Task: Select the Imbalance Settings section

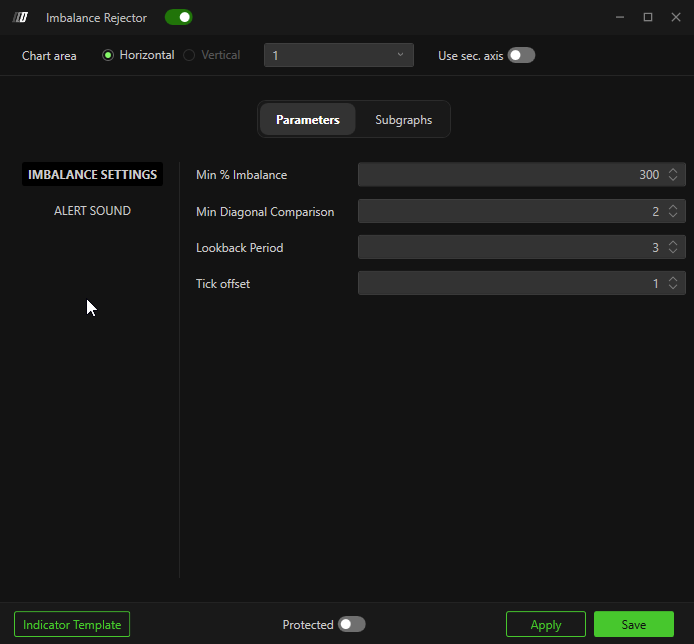Action: [92, 174]
